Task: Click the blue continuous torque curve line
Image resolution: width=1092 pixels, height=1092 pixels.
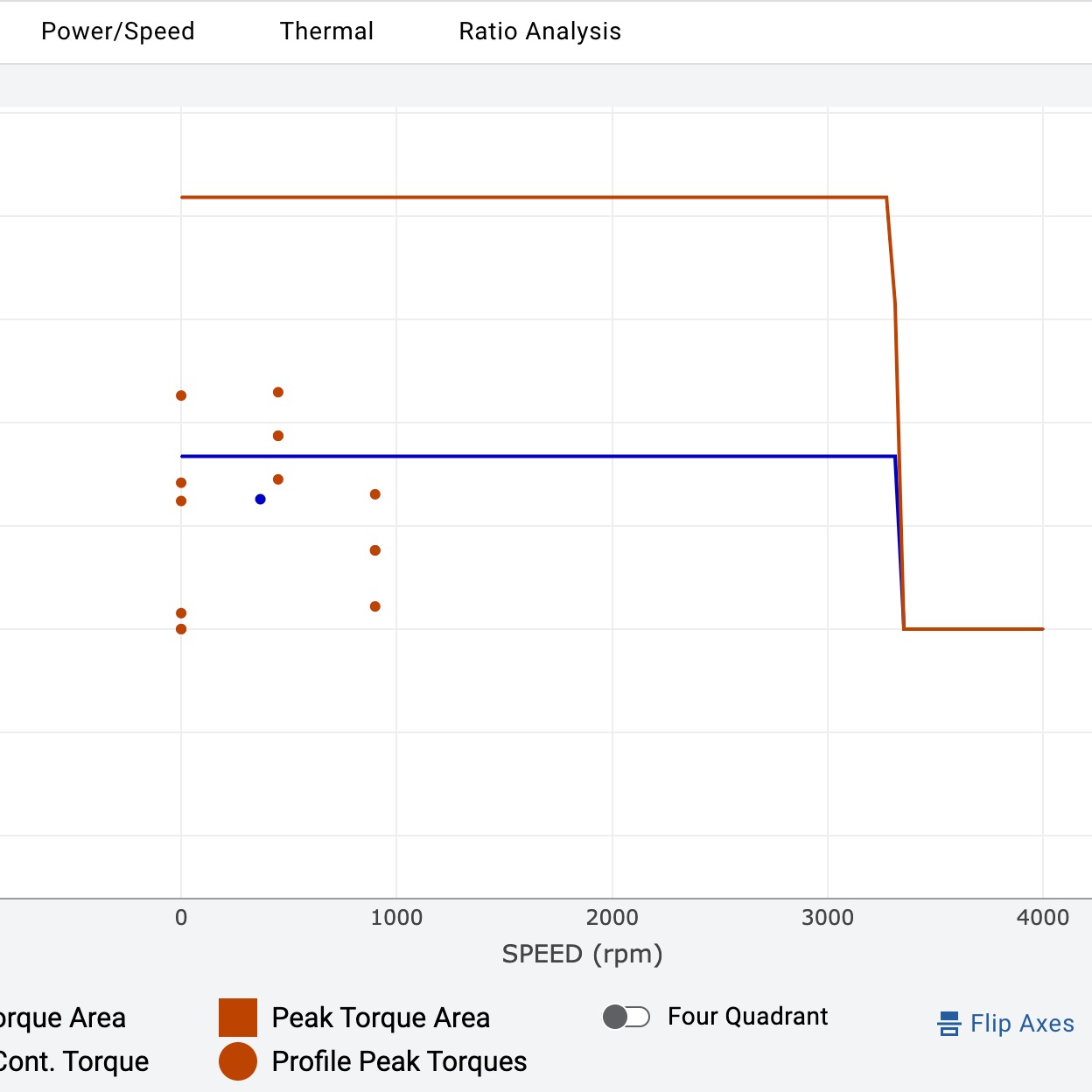Action: click(x=525, y=456)
